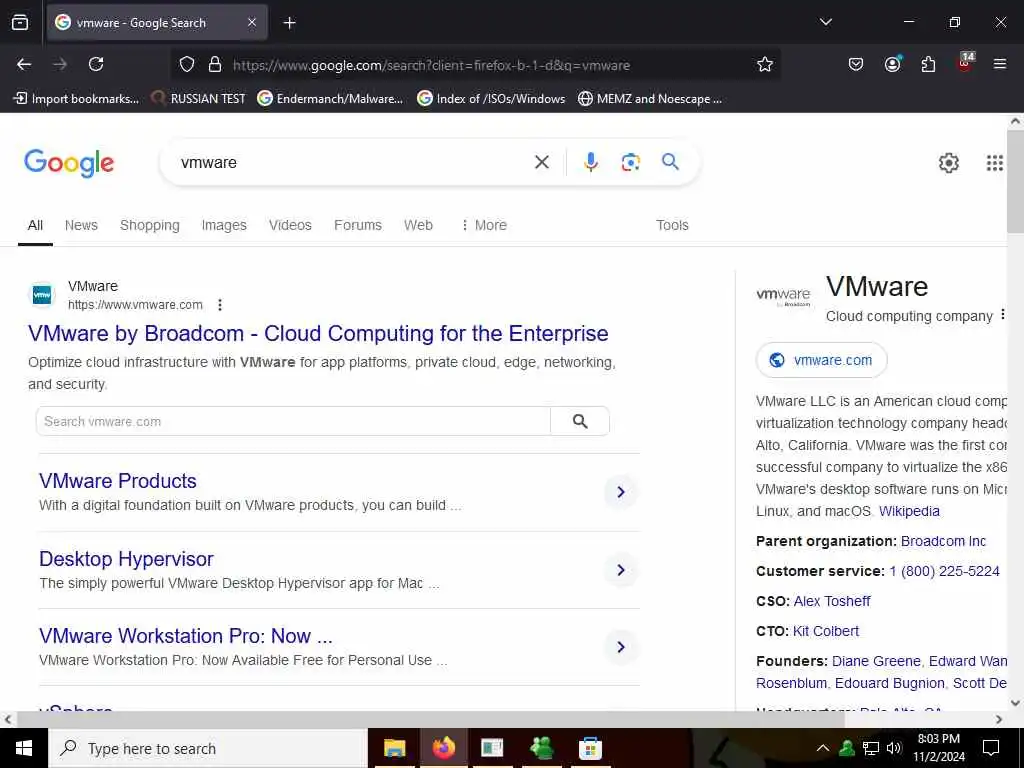Open Index of /ISOs/Windows bookmark

pos(491,99)
